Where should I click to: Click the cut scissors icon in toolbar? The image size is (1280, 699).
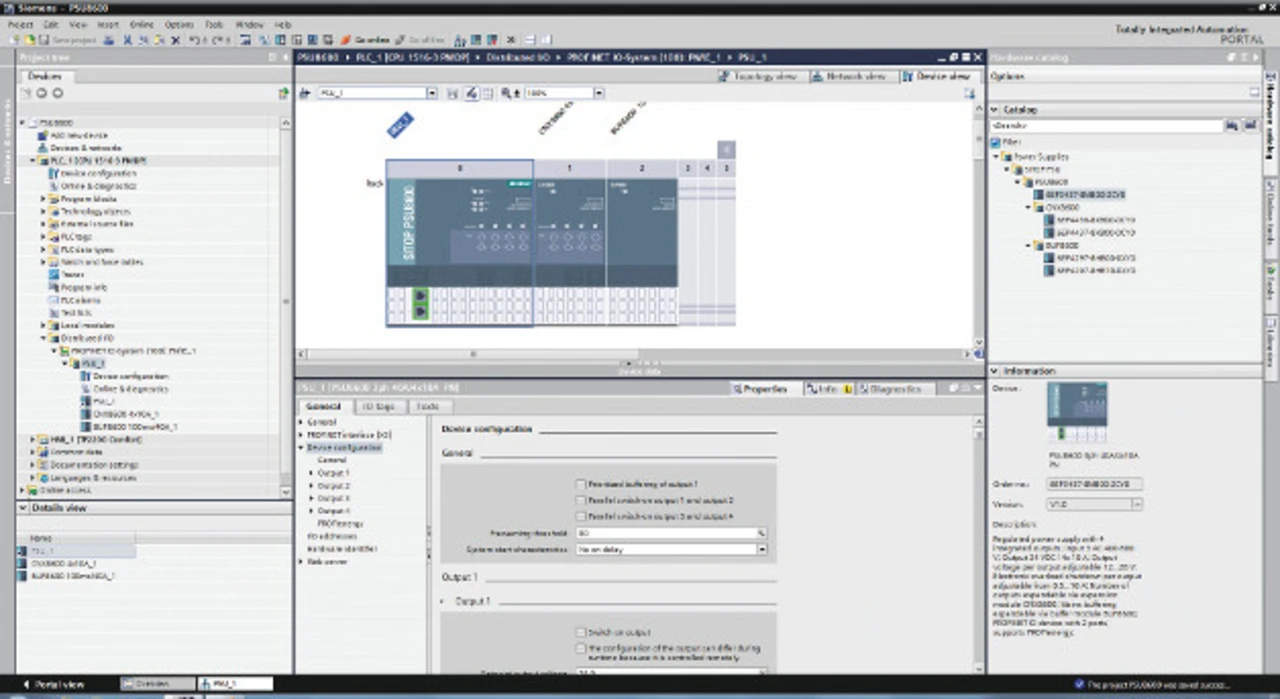[128, 40]
